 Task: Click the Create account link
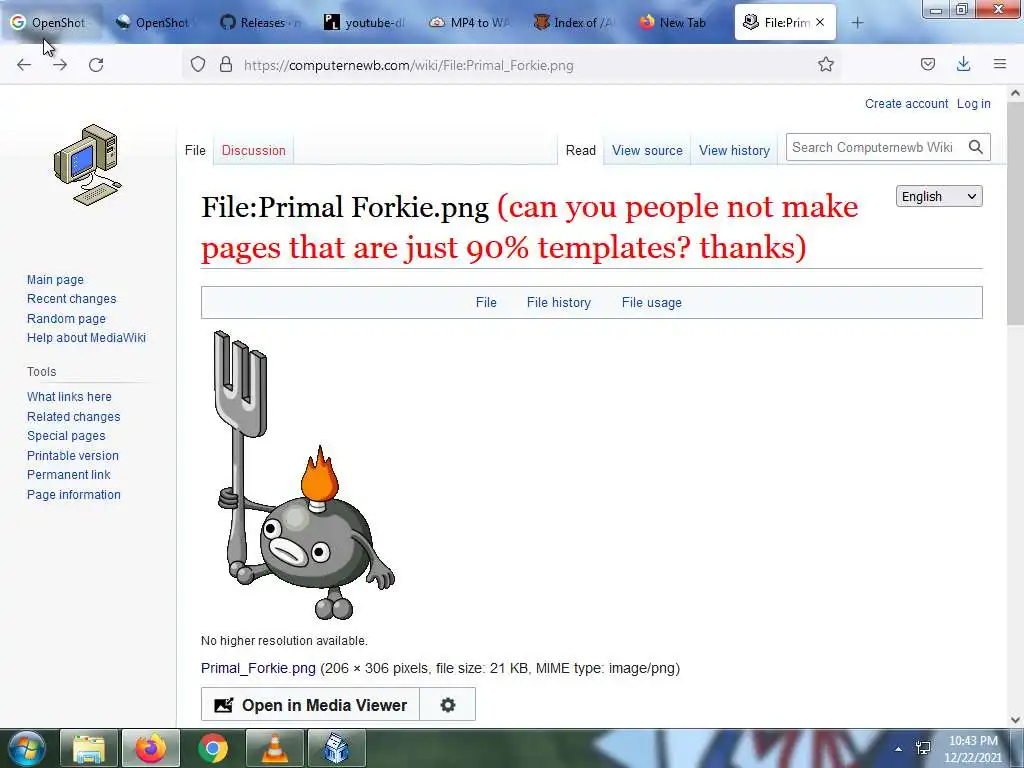(x=906, y=104)
